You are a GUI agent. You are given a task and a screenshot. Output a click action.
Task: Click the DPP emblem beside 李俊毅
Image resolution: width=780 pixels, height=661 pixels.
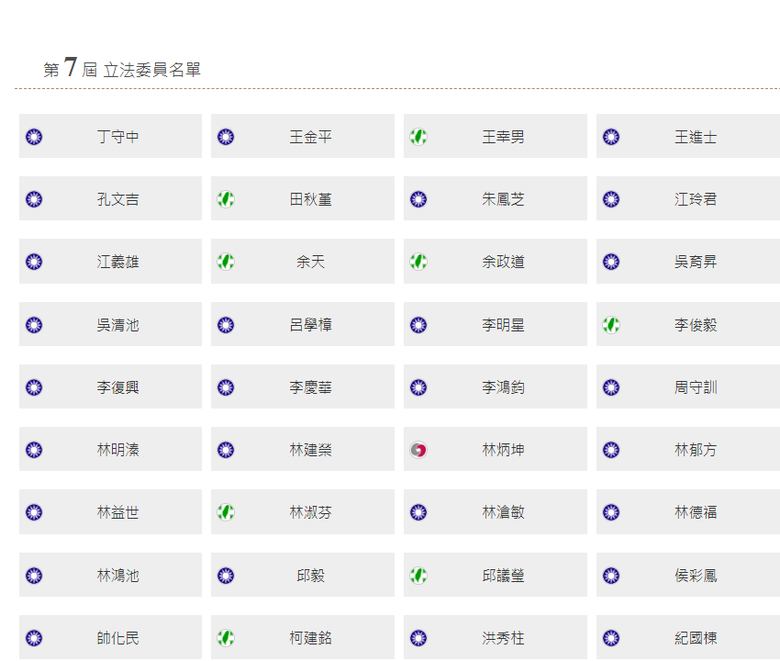(x=611, y=325)
